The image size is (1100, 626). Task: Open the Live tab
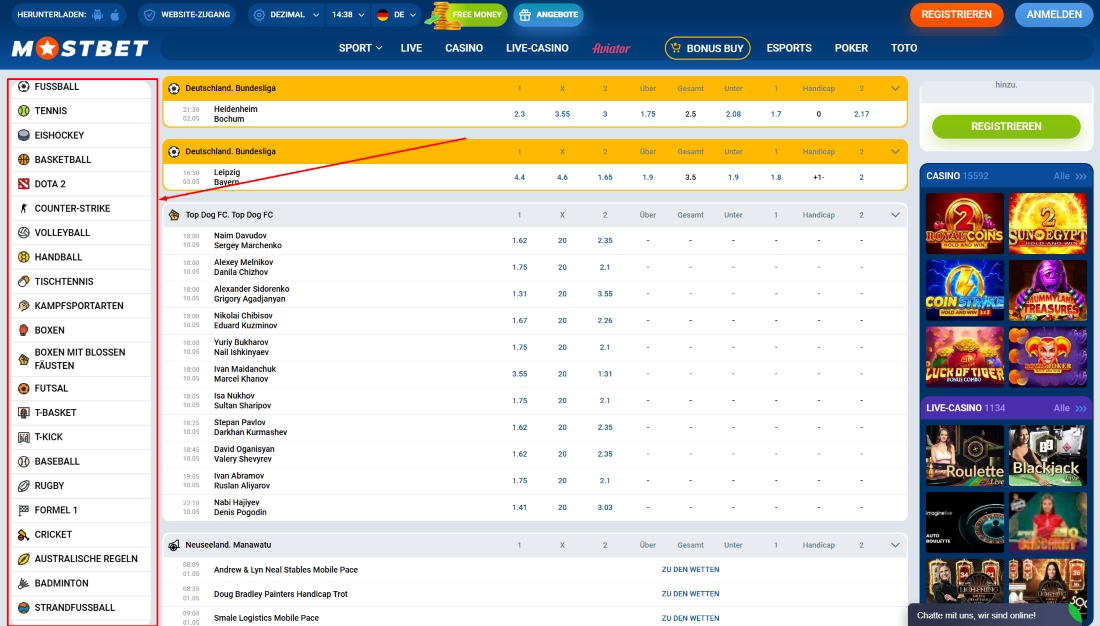(x=411, y=48)
